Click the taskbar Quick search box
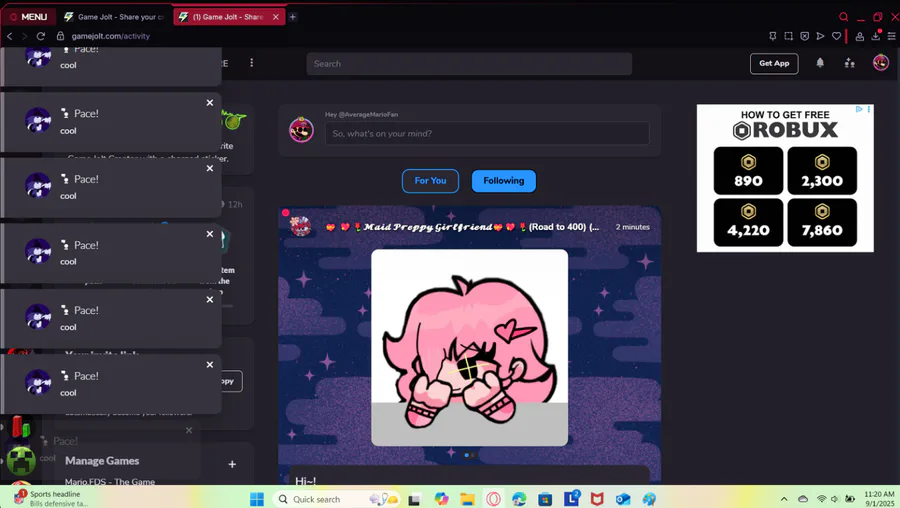Image resolution: width=900 pixels, height=508 pixels. click(x=336, y=499)
